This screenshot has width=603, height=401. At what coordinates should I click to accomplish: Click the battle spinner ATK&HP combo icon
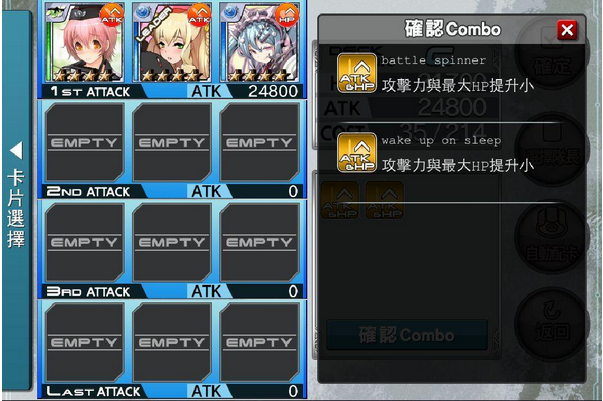(357, 73)
